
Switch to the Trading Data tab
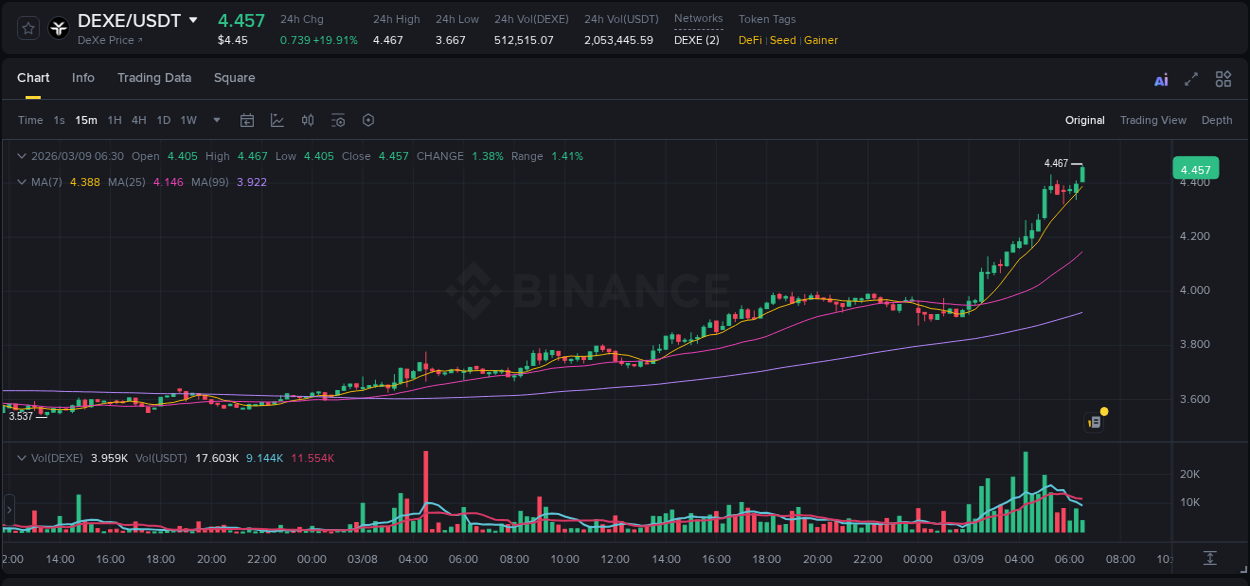tap(154, 78)
